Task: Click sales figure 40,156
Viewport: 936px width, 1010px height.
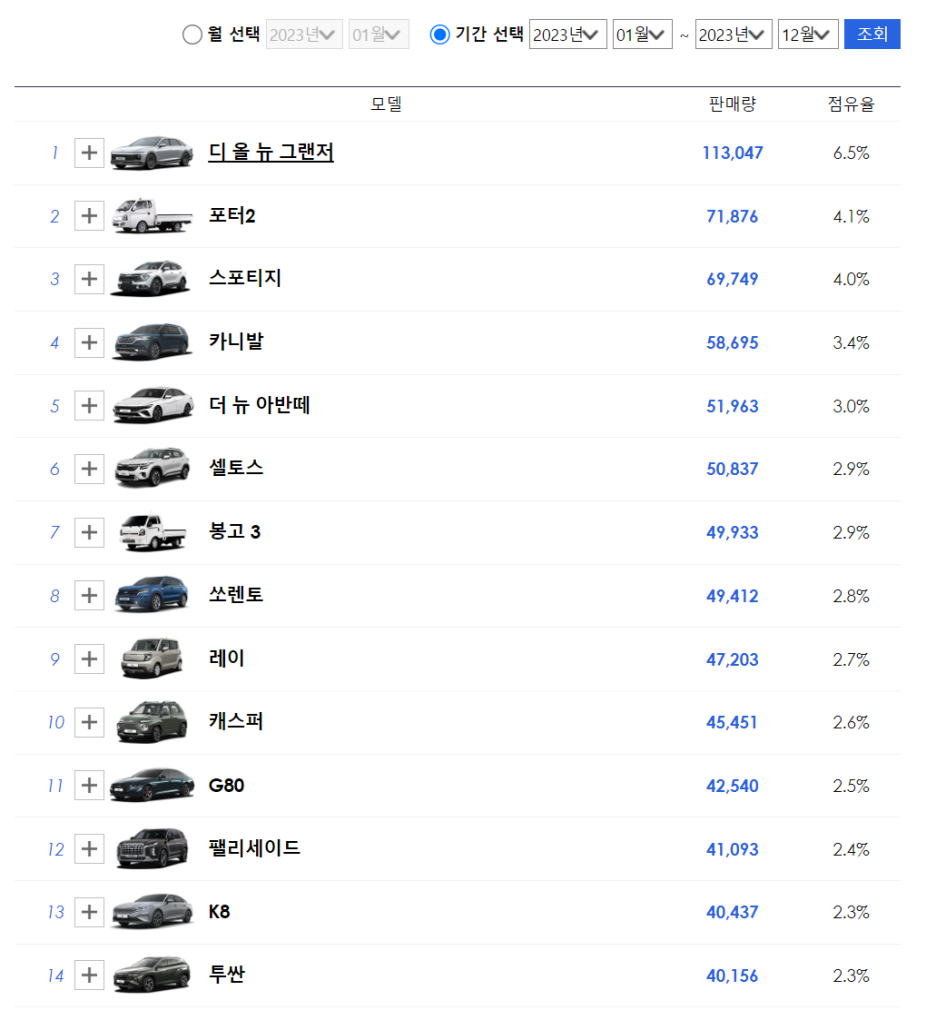Action: (x=732, y=975)
